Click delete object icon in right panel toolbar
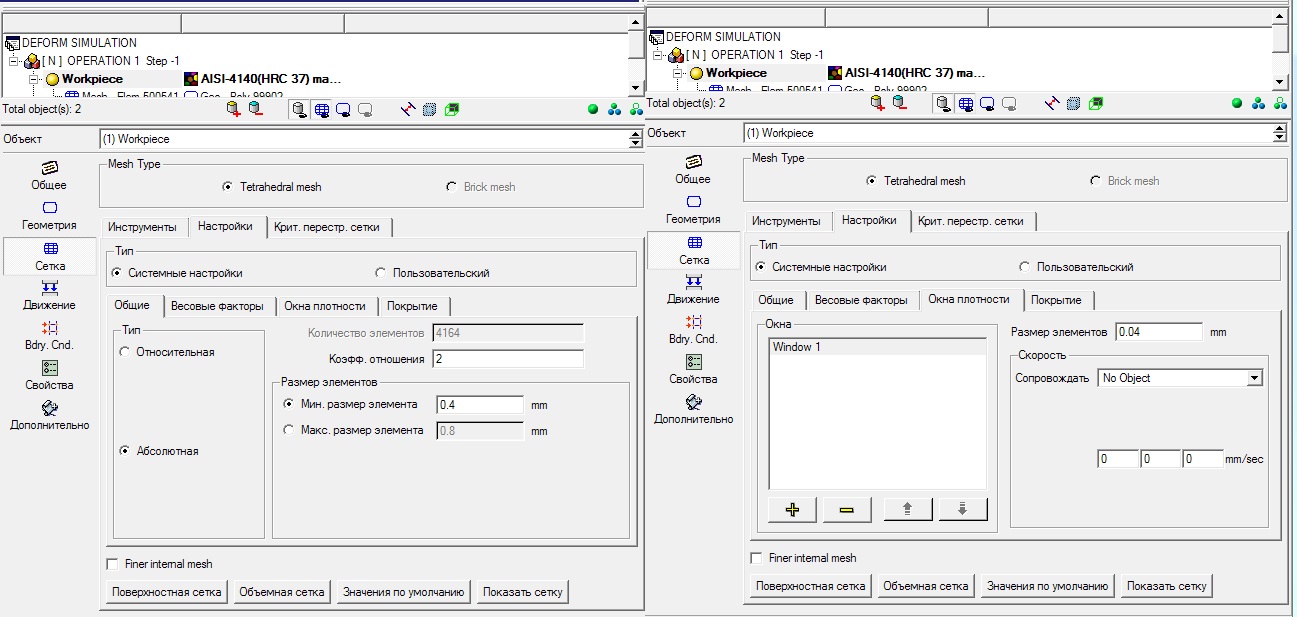This screenshot has width=1297, height=617. [x=899, y=103]
